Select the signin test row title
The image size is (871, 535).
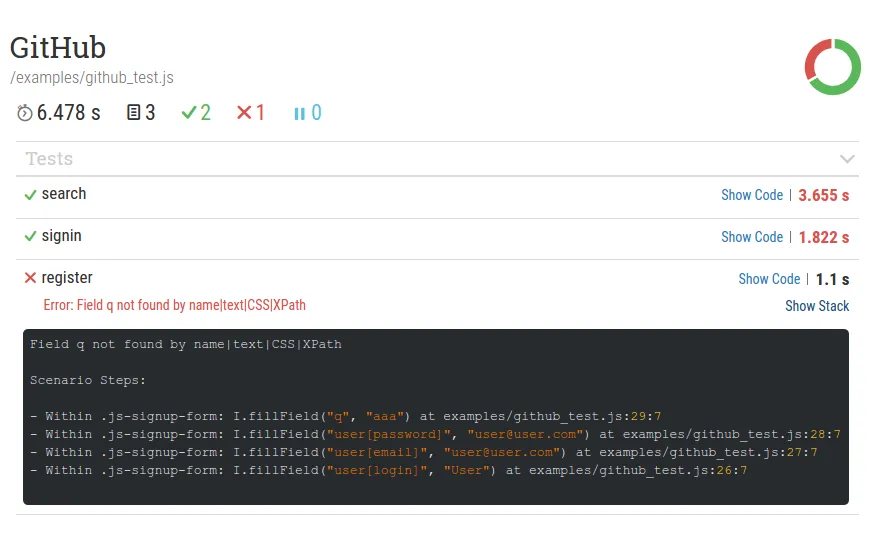pyautogui.click(x=62, y=236)
